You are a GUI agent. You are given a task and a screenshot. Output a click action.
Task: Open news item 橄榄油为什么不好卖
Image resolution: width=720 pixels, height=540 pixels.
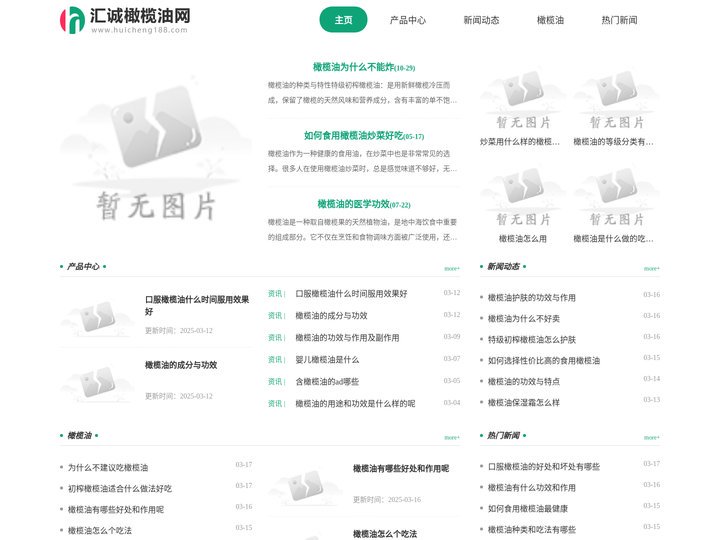[x=523, y=319]
